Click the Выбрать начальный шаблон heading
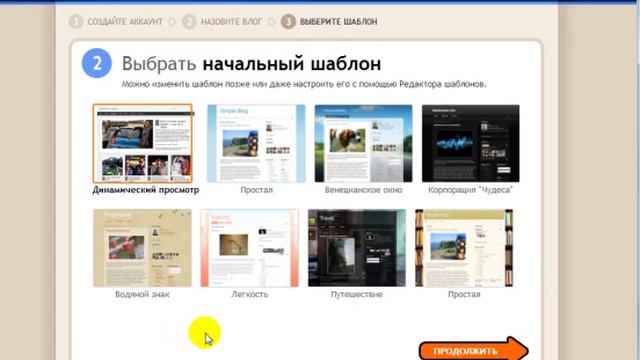640x360 pixels. [x=251, y=64]
